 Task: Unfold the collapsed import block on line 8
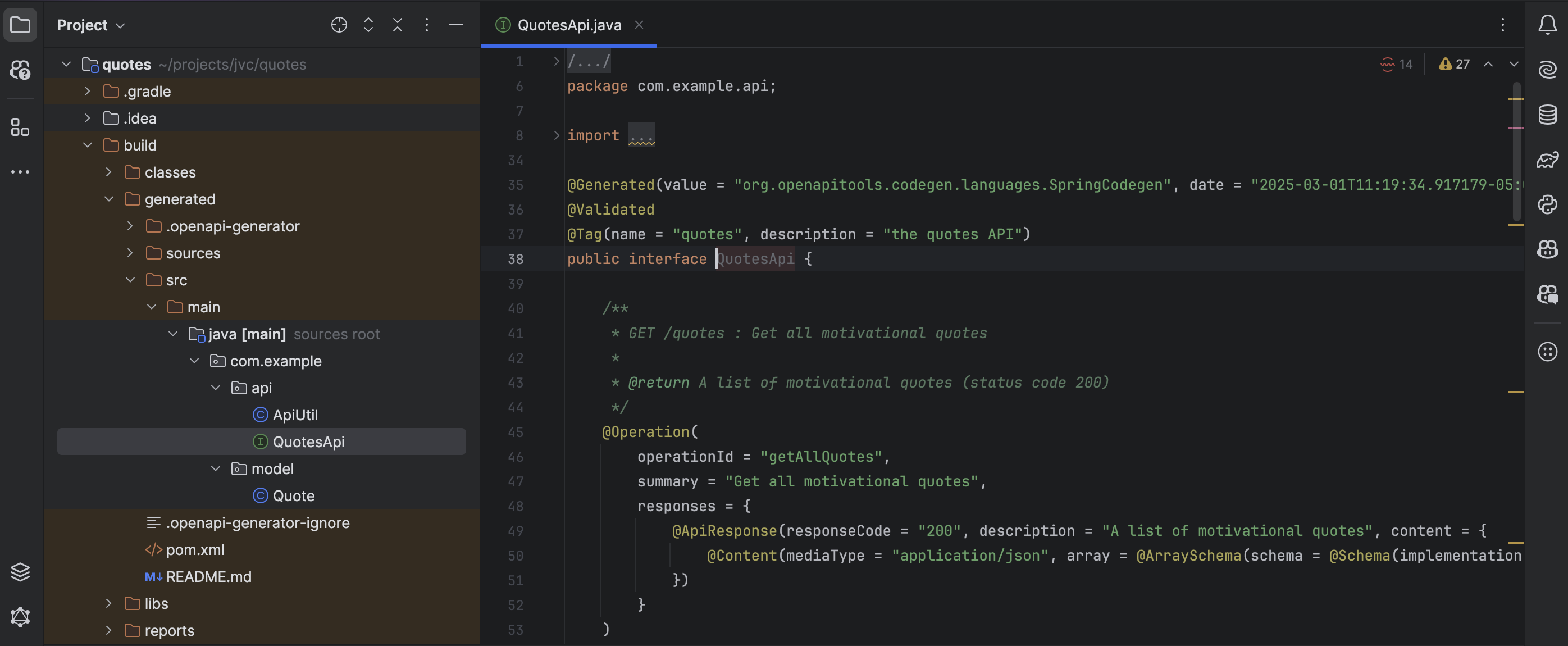tap(556, 135)
